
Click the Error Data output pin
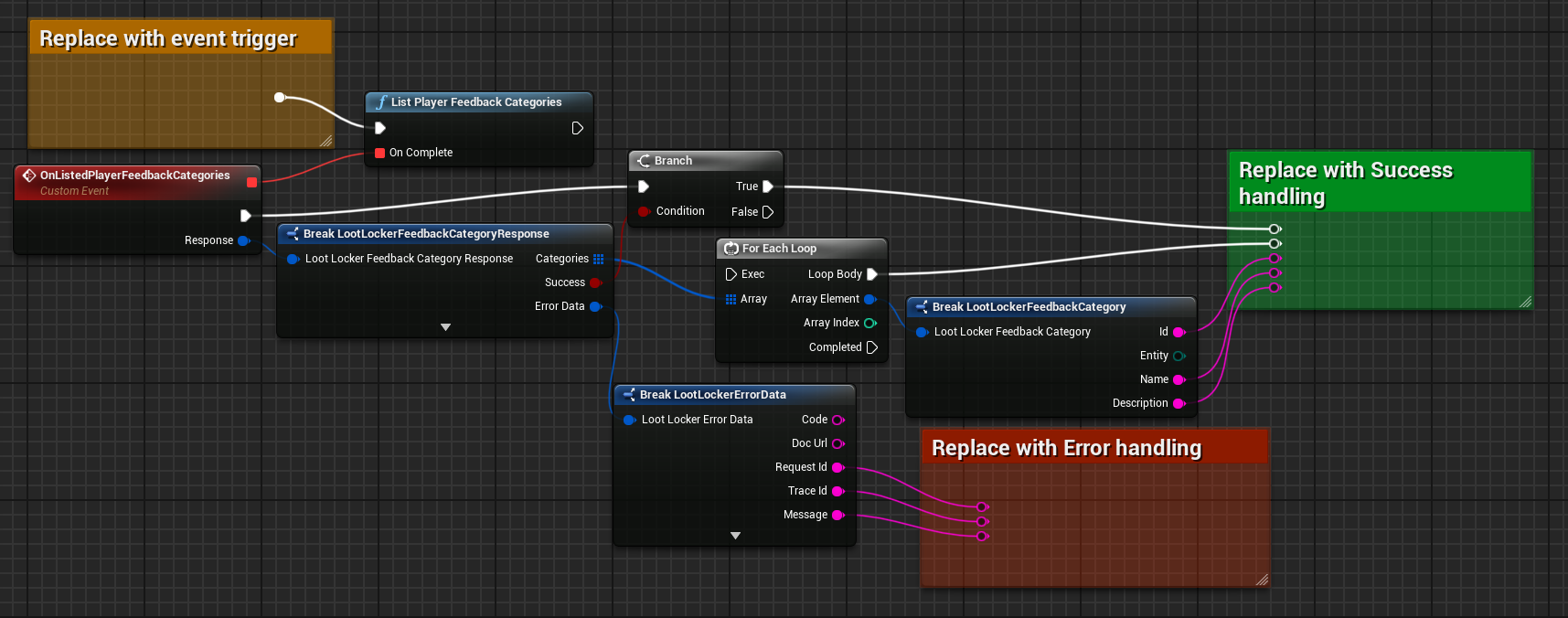pos(596,306)
